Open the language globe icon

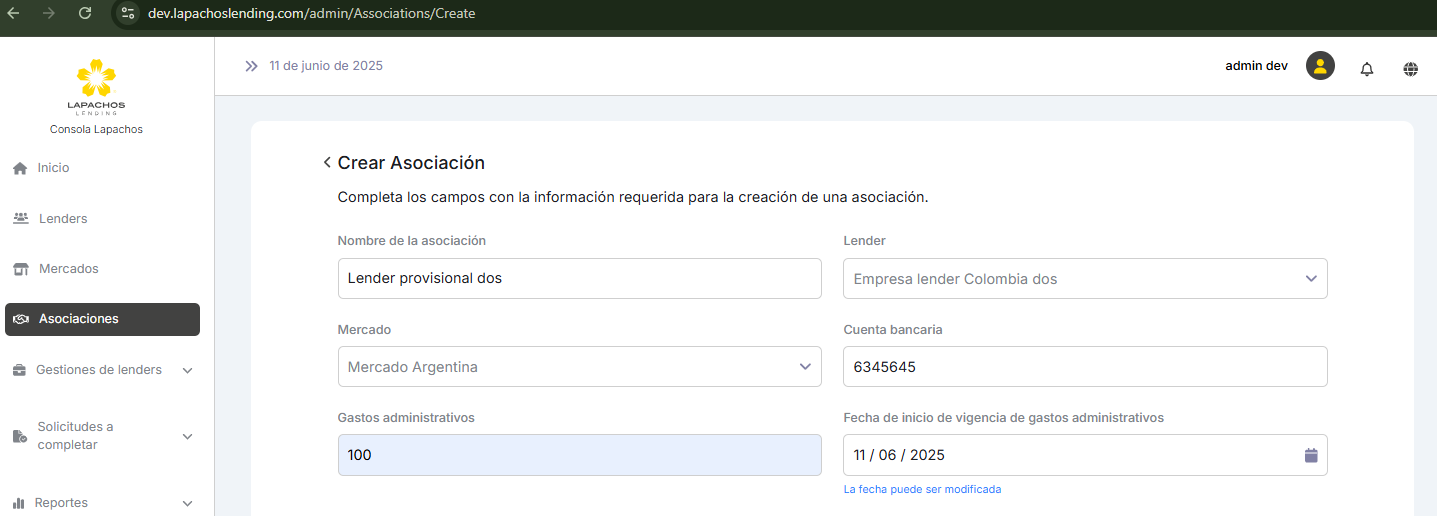(1410, 69)
